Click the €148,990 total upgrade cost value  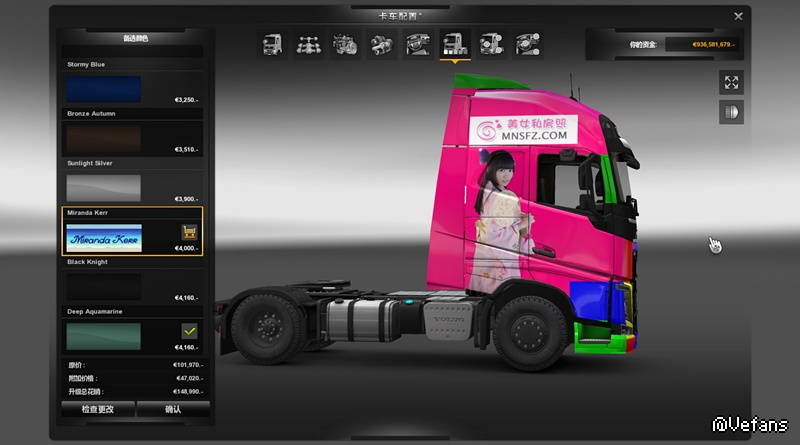pyautogui.click(x=188, y=391)
